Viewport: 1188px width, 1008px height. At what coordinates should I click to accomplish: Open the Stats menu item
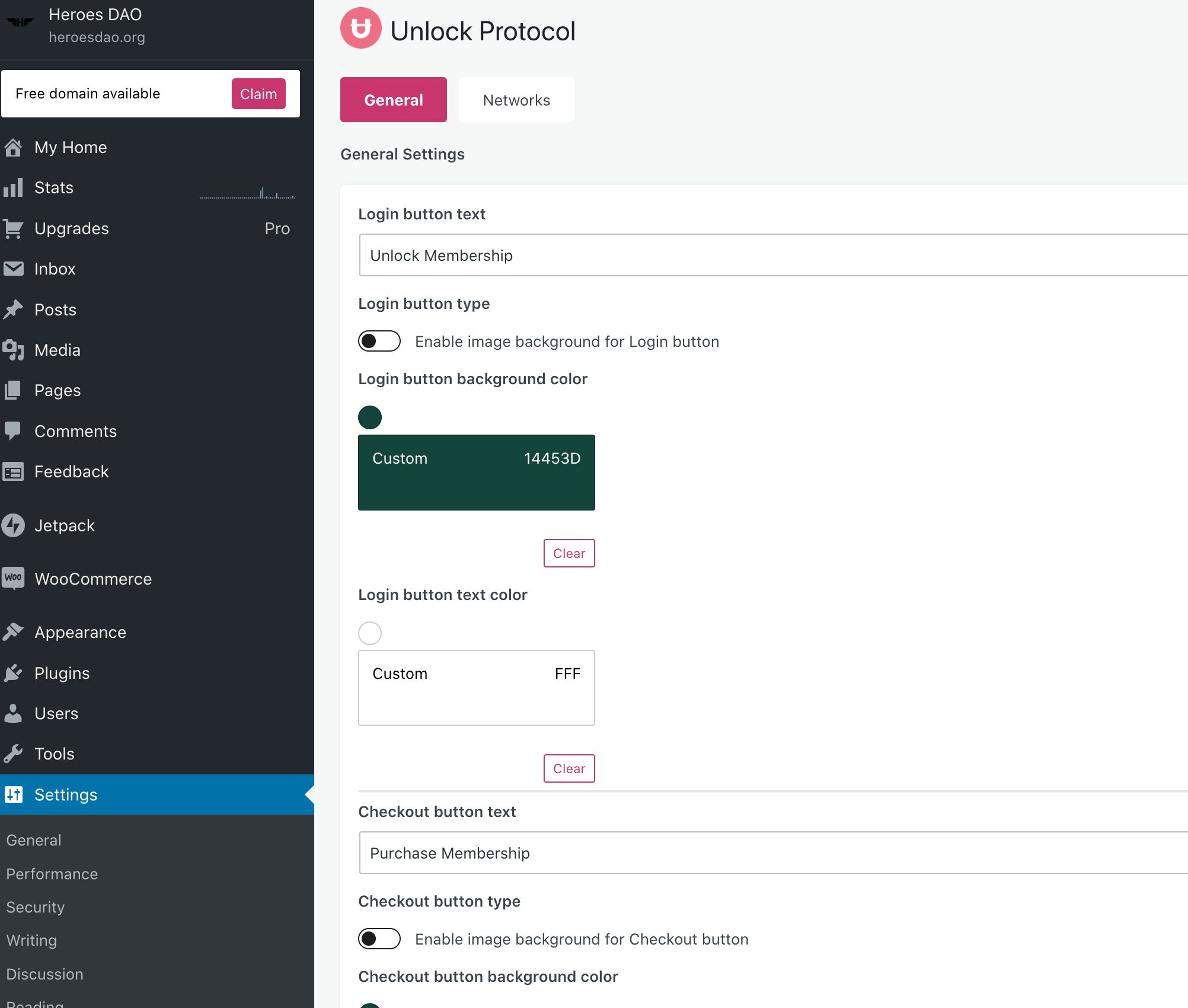[x=157, y=187]
